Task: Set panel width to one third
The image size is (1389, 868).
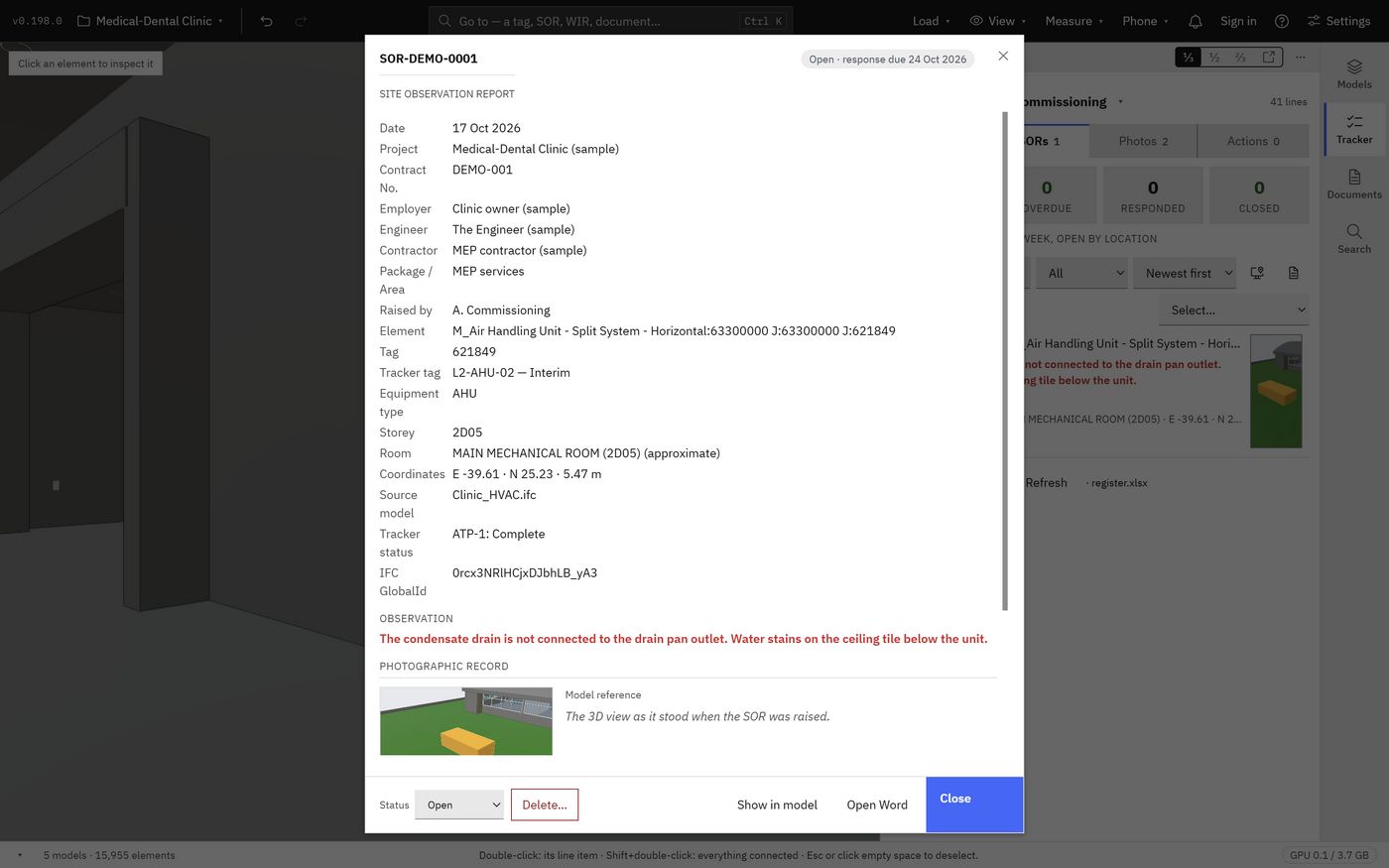Action: click(1189, 58)
